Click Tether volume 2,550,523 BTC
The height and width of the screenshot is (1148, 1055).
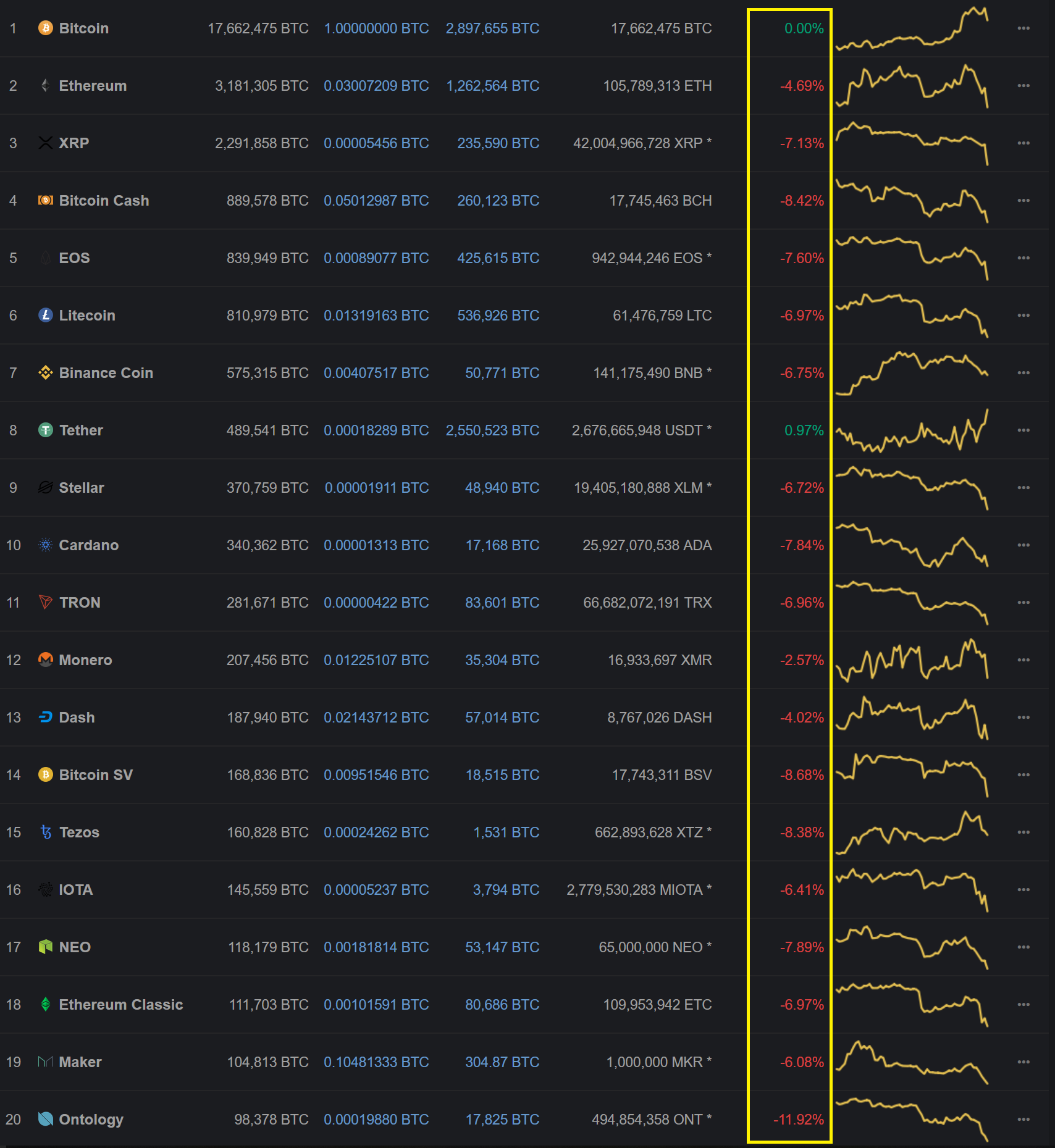tap(493, 430)
